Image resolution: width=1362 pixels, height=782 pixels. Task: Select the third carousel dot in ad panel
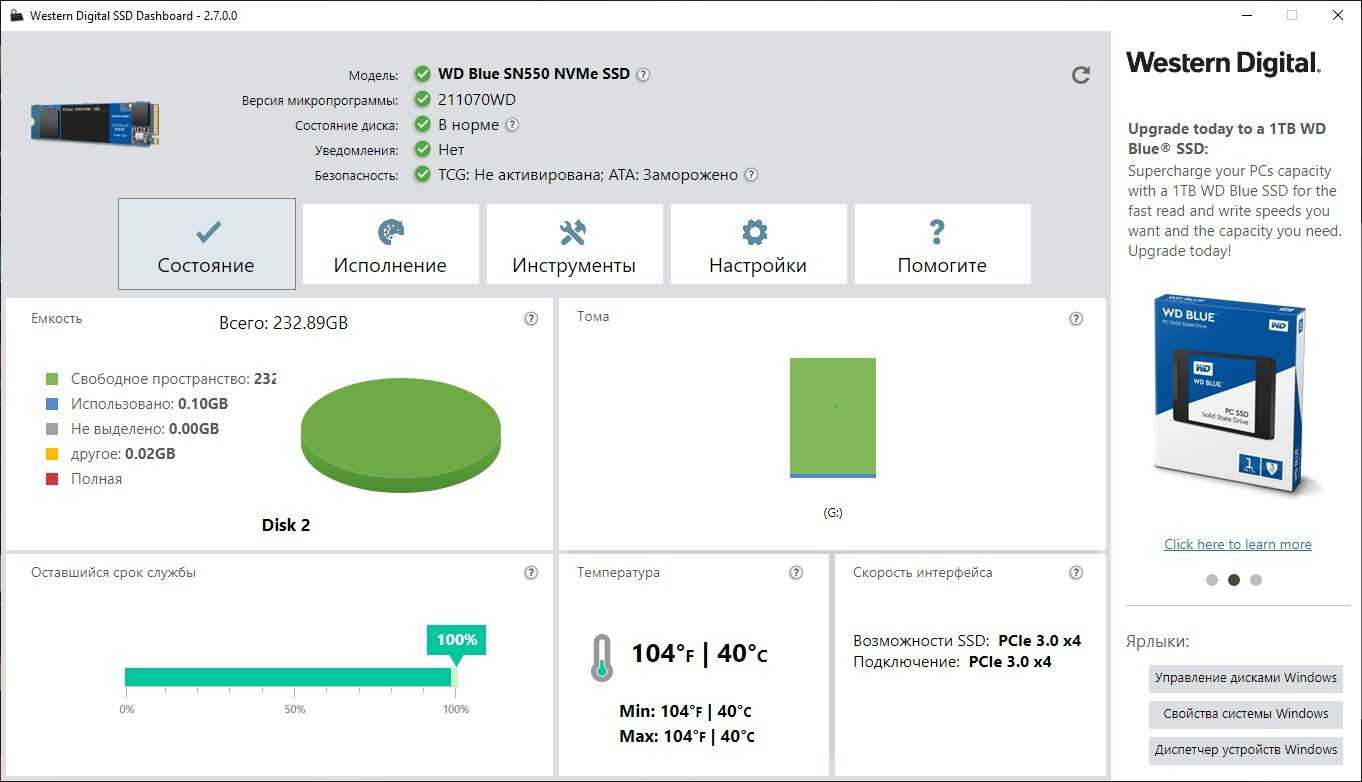pyautogui.click(x=1256, y=580)
